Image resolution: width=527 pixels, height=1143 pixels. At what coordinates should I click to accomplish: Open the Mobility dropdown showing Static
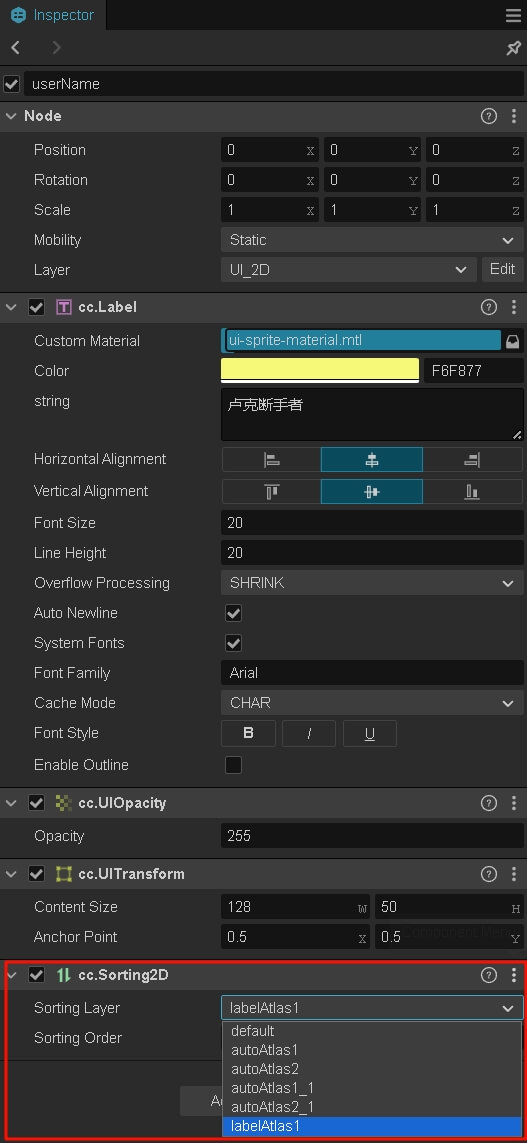click(x=372, y=240)
